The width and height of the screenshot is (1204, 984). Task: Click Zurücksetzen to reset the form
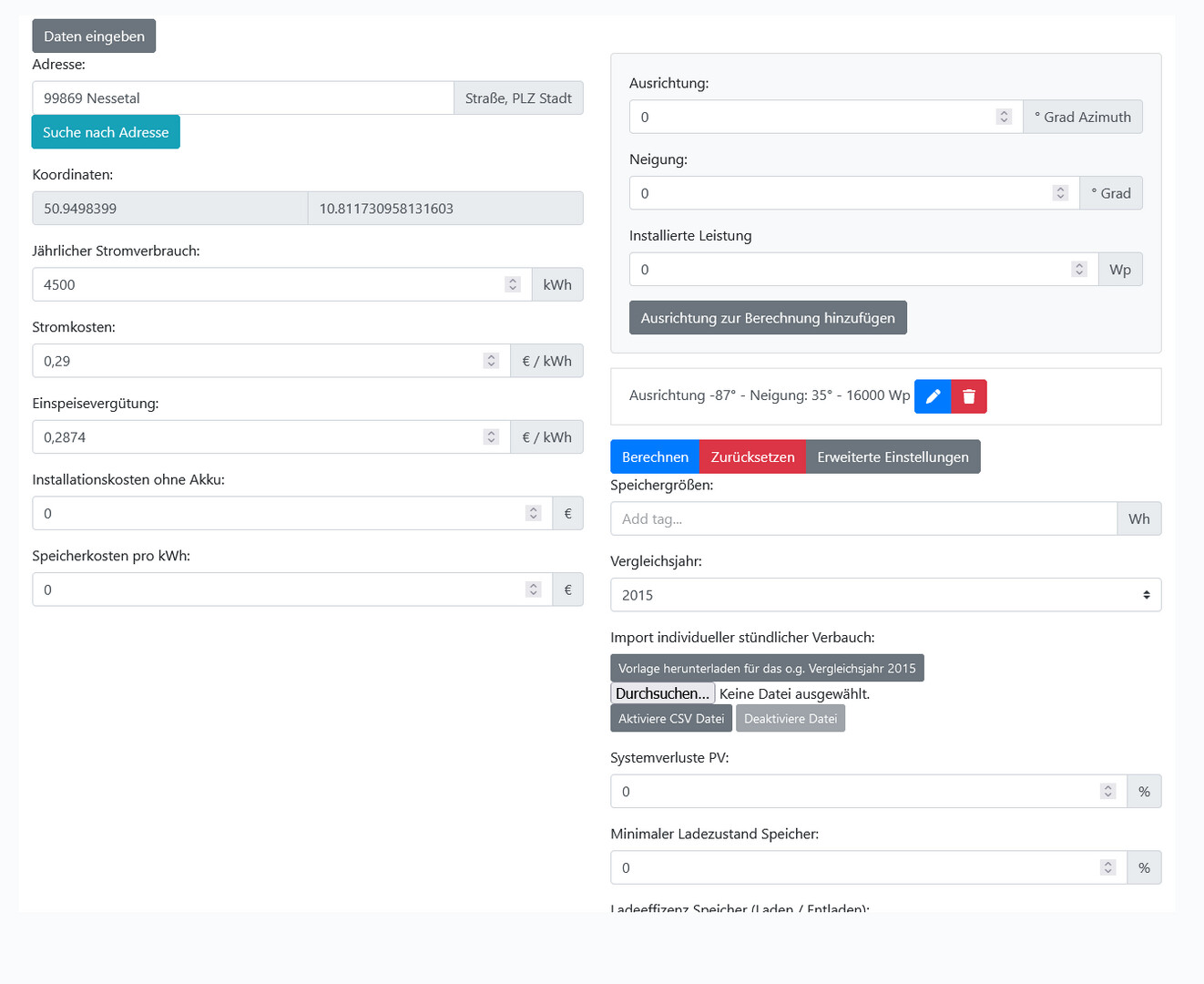pos(752,457)
